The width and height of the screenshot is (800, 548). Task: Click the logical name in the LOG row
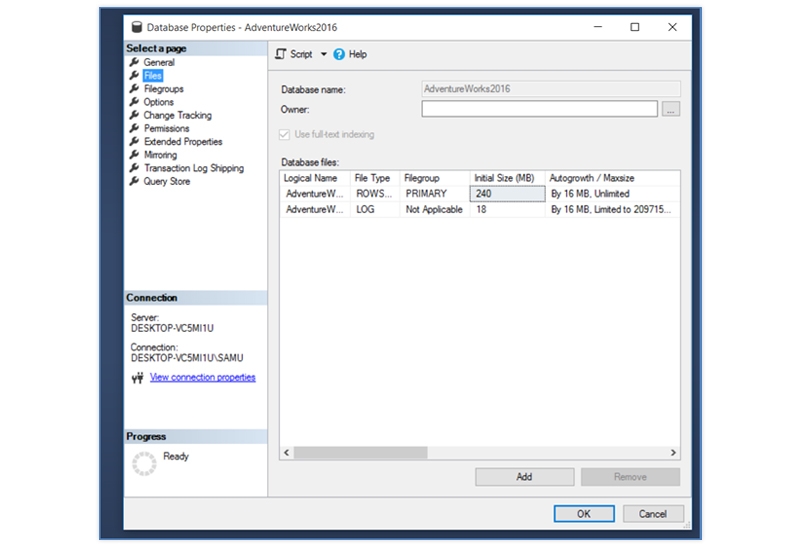coord(315,210)
